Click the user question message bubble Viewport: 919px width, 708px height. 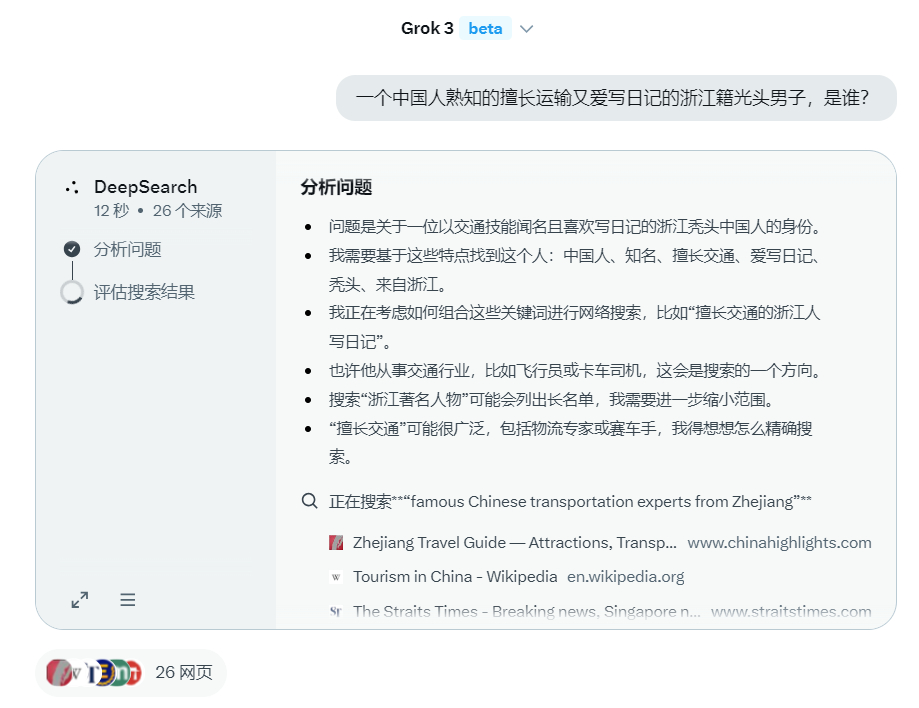tap(616, 98)
